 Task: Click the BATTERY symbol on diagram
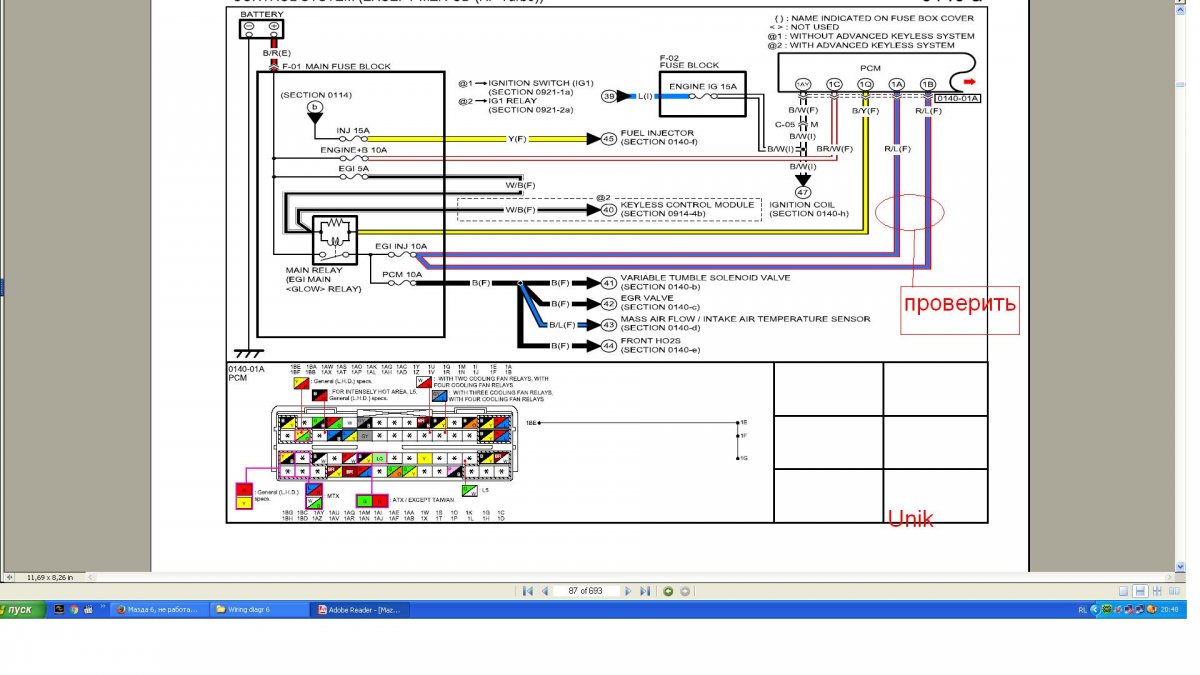coord(261,28)
